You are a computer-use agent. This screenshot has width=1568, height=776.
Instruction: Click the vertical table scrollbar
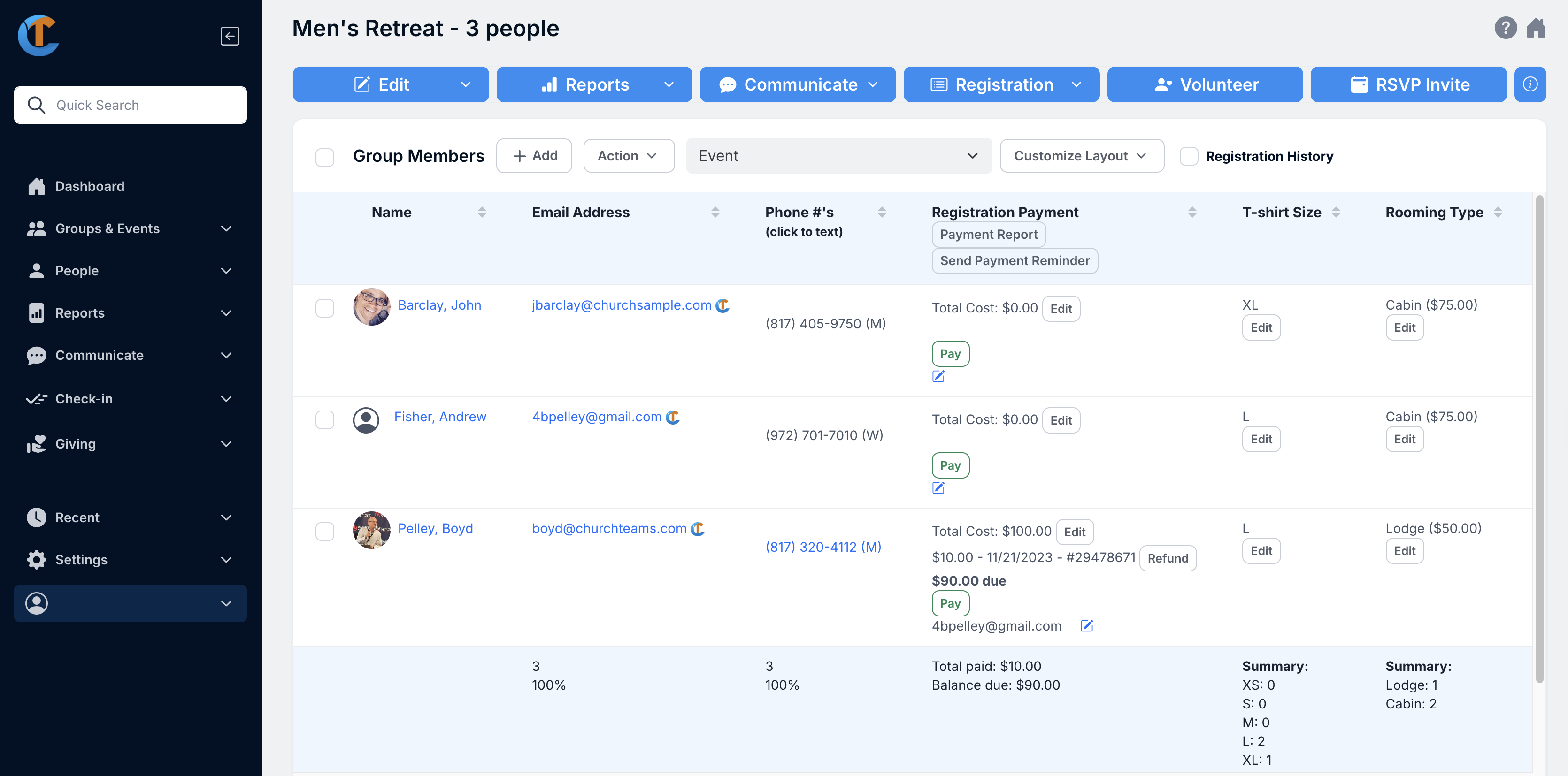click(1539, 438)
